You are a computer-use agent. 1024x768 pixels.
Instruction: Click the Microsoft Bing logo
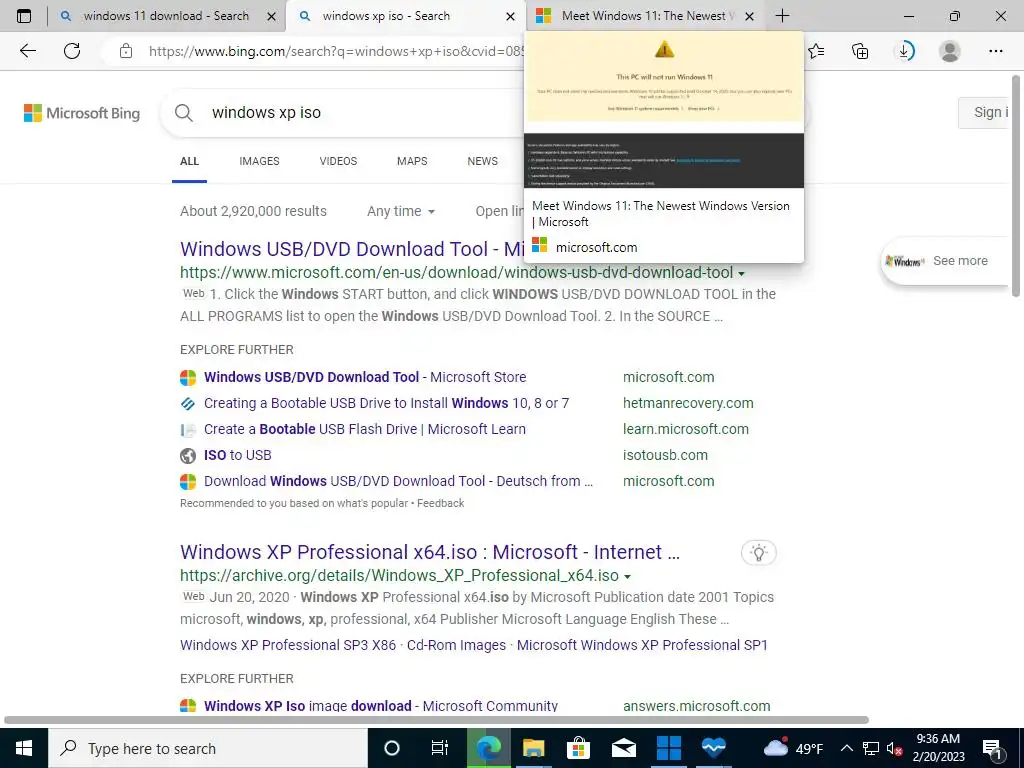pyautogui.click(x=82, y=113)
